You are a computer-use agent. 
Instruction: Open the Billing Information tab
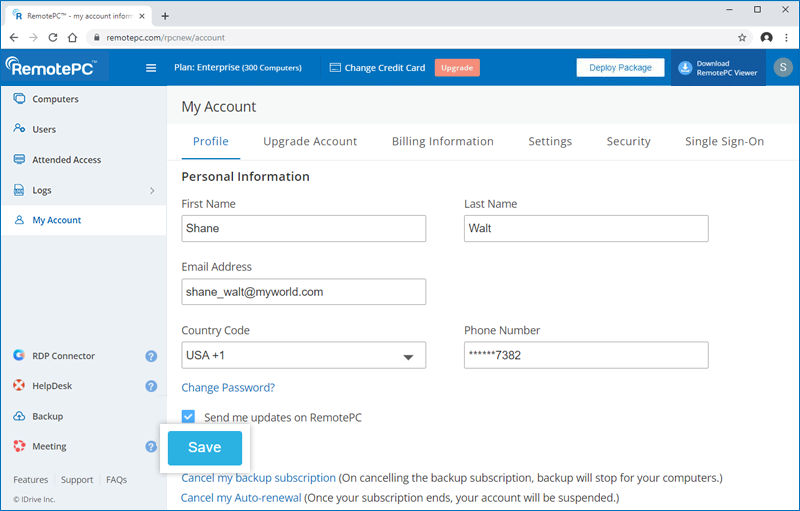coord(443,141)
